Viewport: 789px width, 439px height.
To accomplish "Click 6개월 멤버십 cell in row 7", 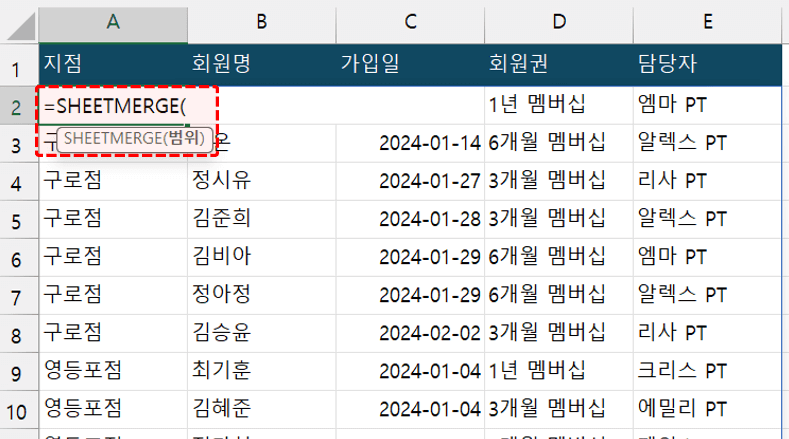I will pos(559,296).
